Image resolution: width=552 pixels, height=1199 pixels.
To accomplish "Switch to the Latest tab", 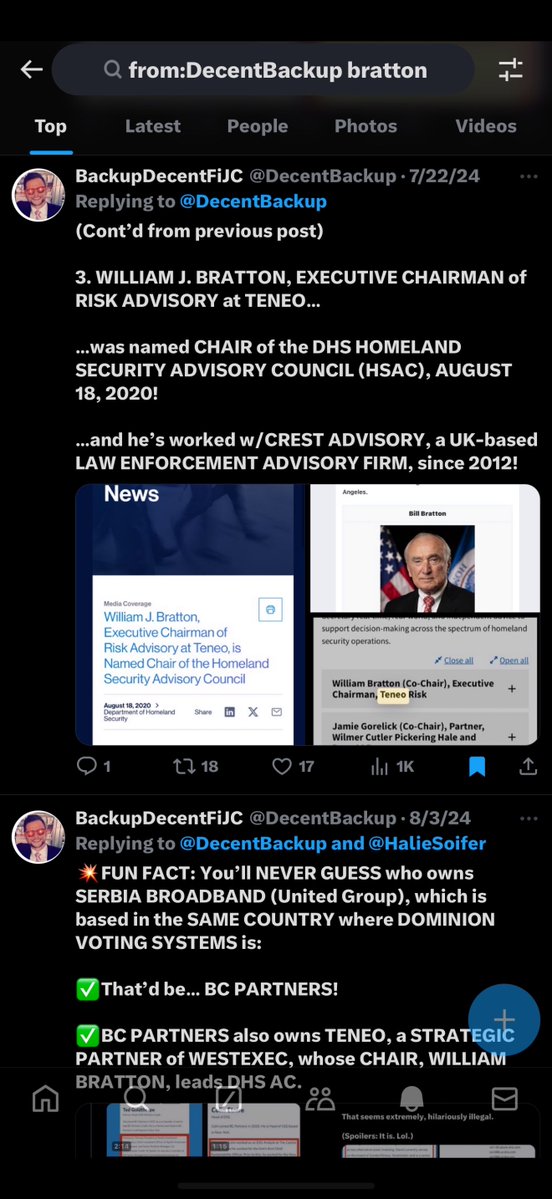I will tap(153, 126).
